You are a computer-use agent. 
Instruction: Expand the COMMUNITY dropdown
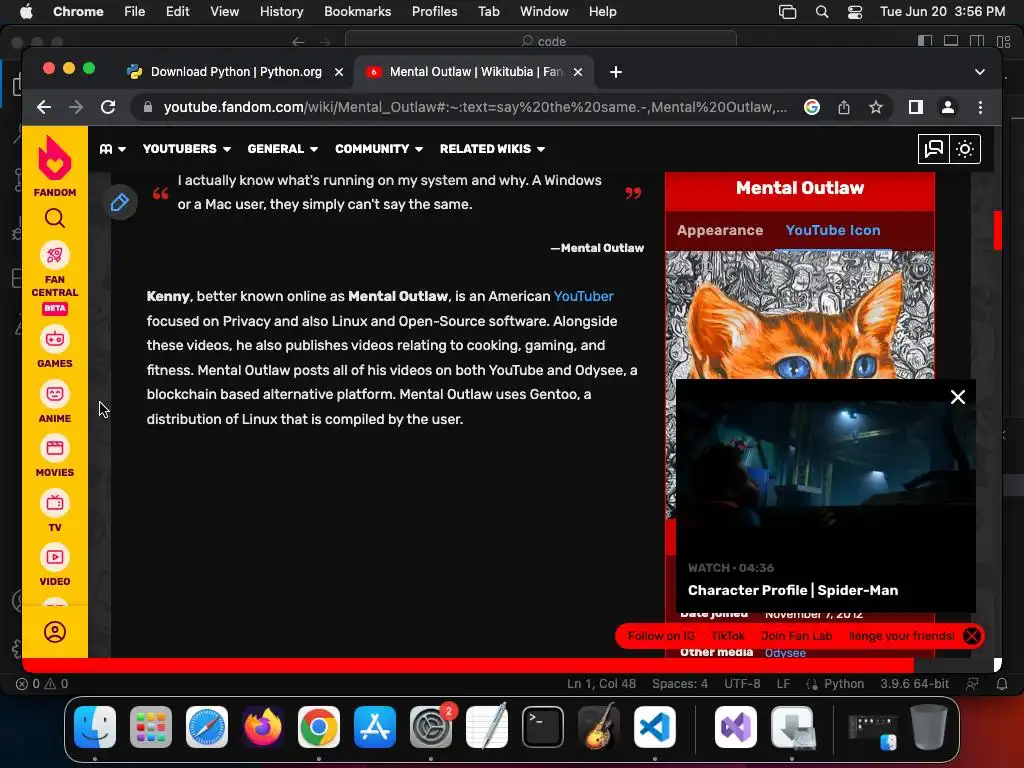point(379,149)
